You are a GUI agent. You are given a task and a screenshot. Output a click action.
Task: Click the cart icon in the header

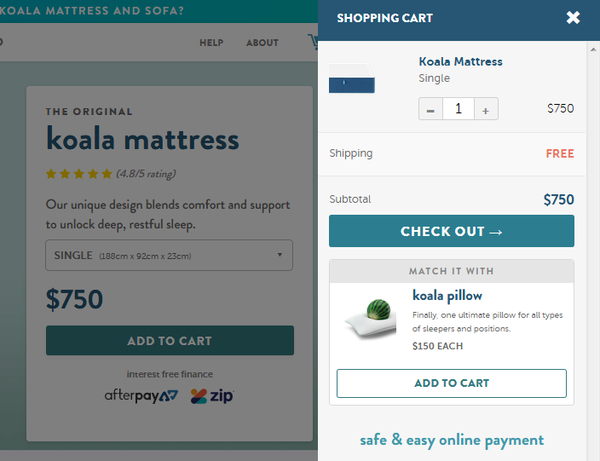coord(312,43)
